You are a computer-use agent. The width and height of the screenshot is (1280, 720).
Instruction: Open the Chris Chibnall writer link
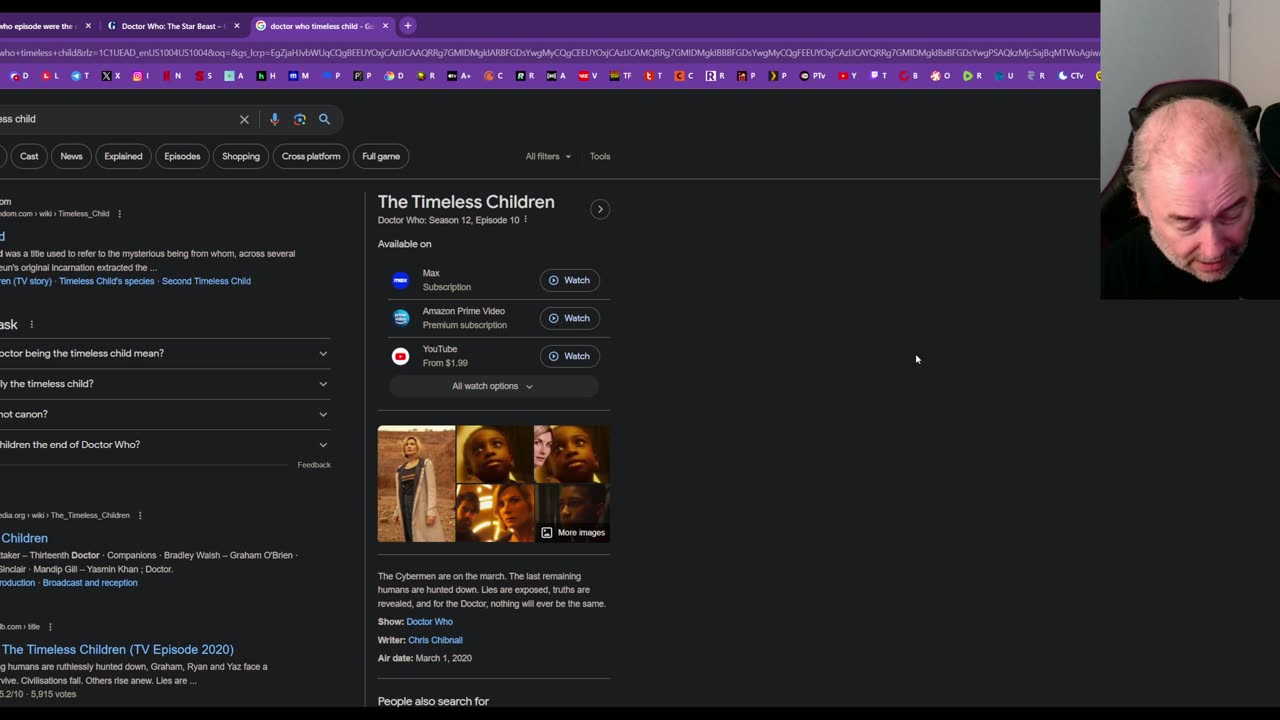435,640
